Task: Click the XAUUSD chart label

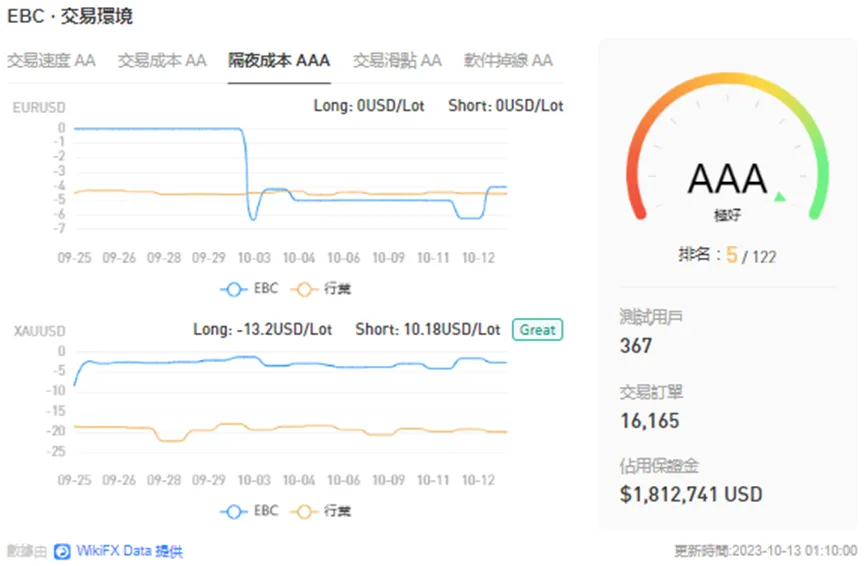Action: tap(40, 331)
